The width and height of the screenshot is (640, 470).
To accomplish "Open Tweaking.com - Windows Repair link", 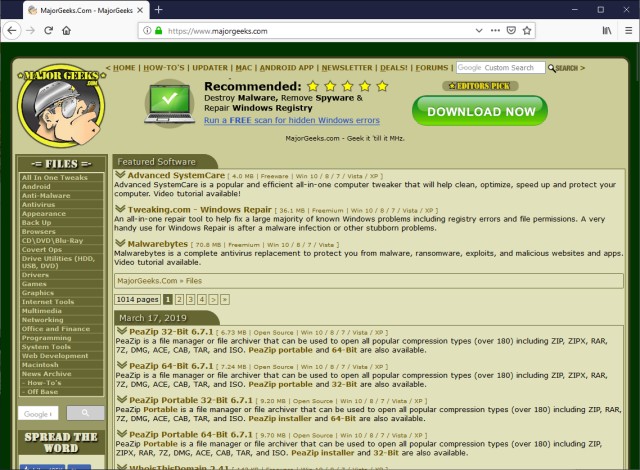I will click(200, 209).
